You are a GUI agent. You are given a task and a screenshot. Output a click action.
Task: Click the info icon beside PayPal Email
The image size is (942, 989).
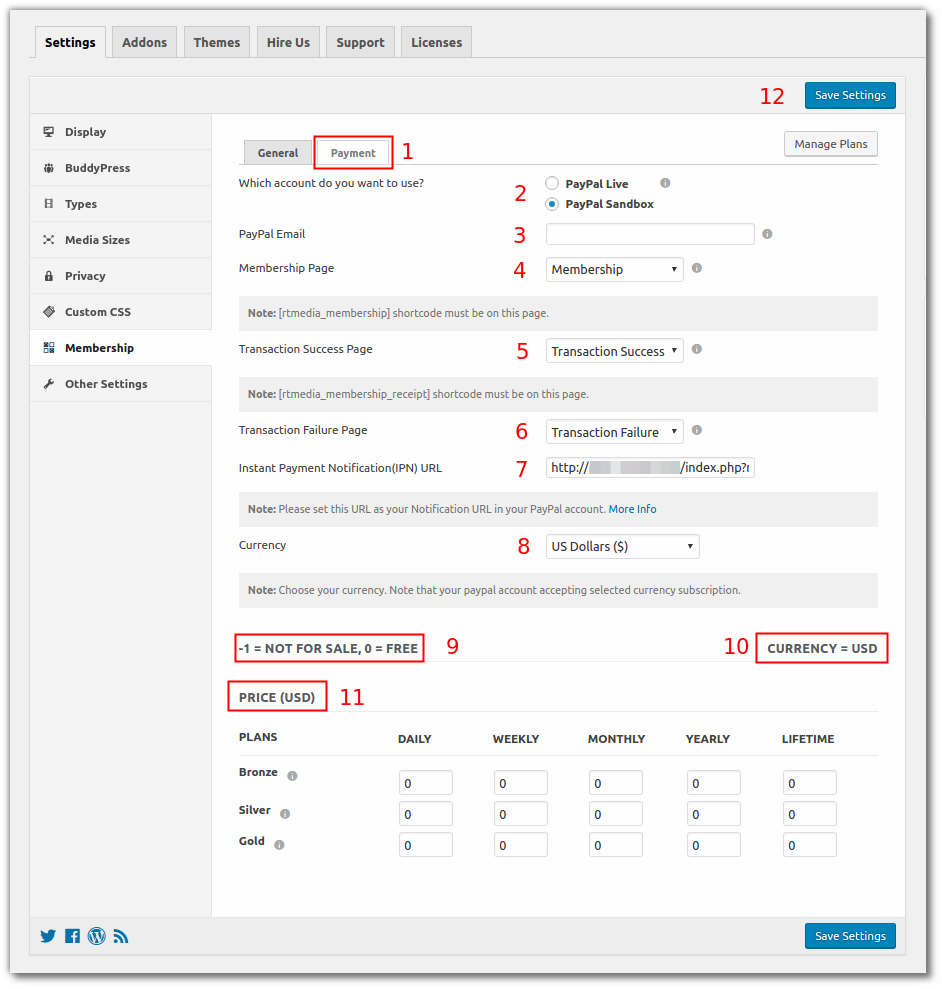[767, 233]
